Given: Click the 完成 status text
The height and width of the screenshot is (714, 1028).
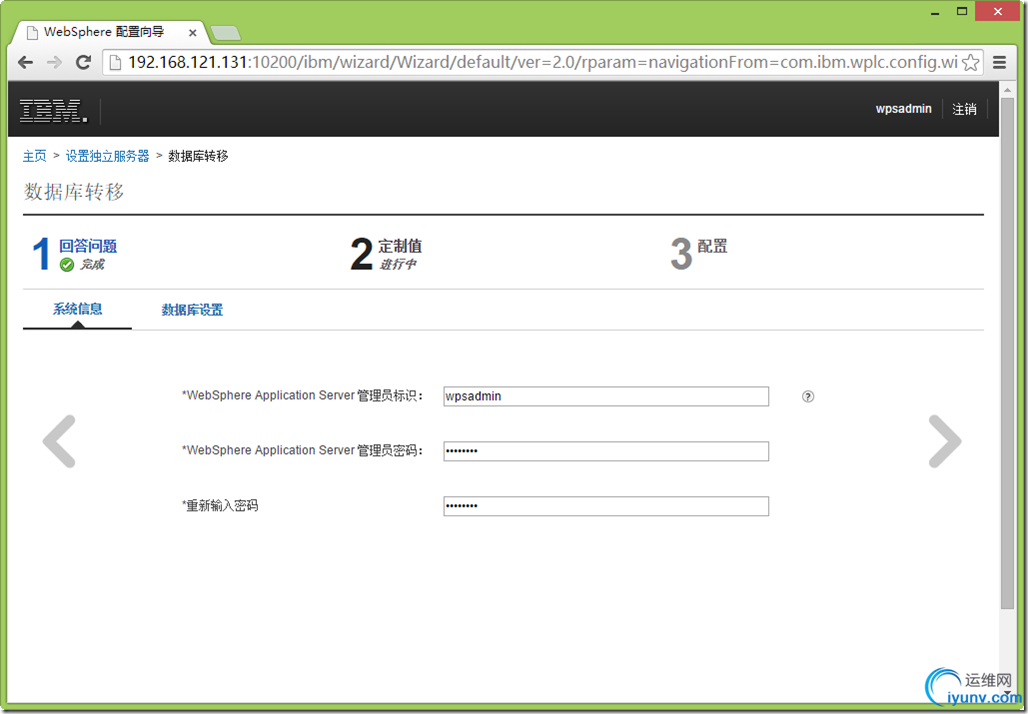Looking at the screenshot, I should pyautogui.click(x=92, y=264).
